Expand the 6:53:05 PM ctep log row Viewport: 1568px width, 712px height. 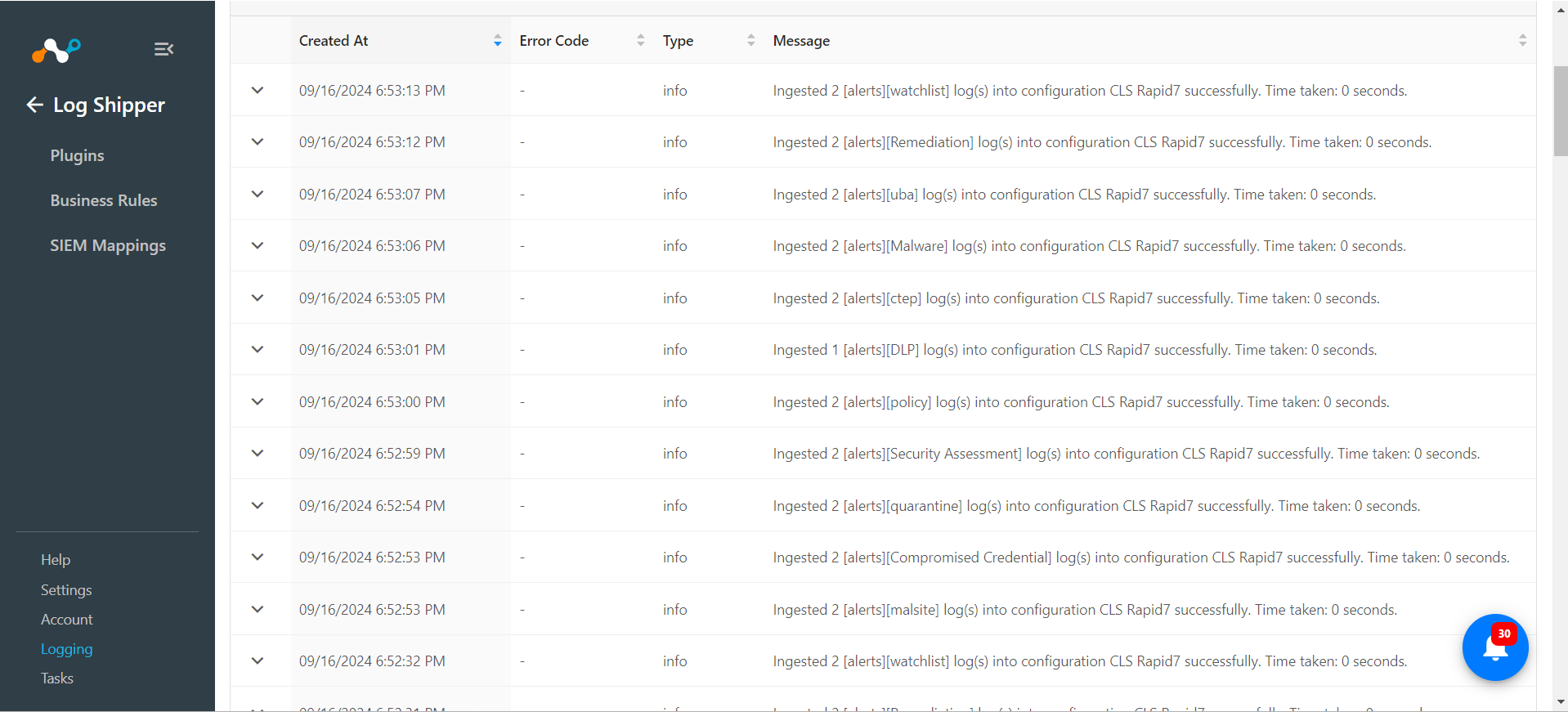[258, 298]
